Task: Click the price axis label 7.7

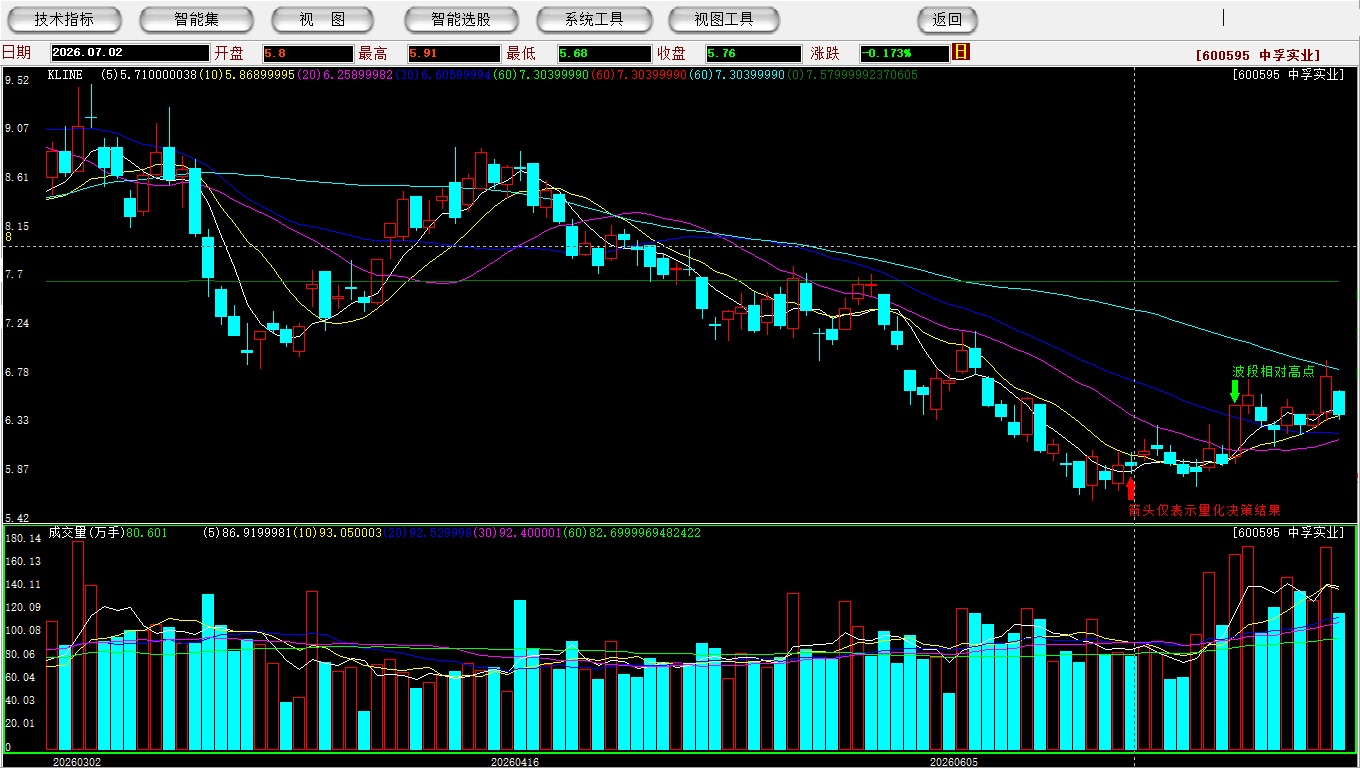Action: [x=14, y=274]
